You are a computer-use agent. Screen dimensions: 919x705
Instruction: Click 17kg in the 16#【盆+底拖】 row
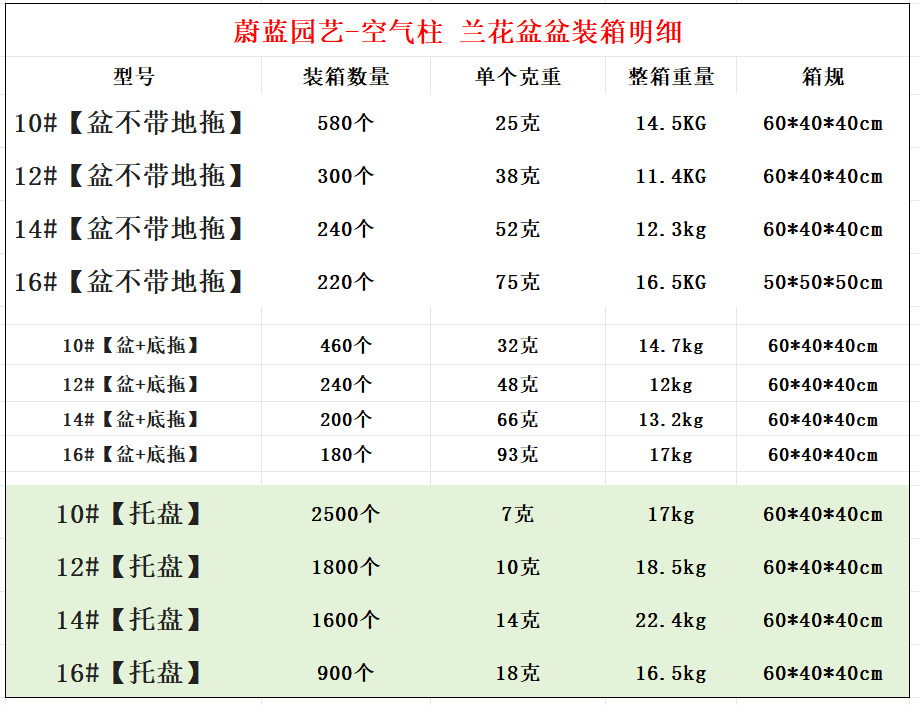click(x=671, y=455)
